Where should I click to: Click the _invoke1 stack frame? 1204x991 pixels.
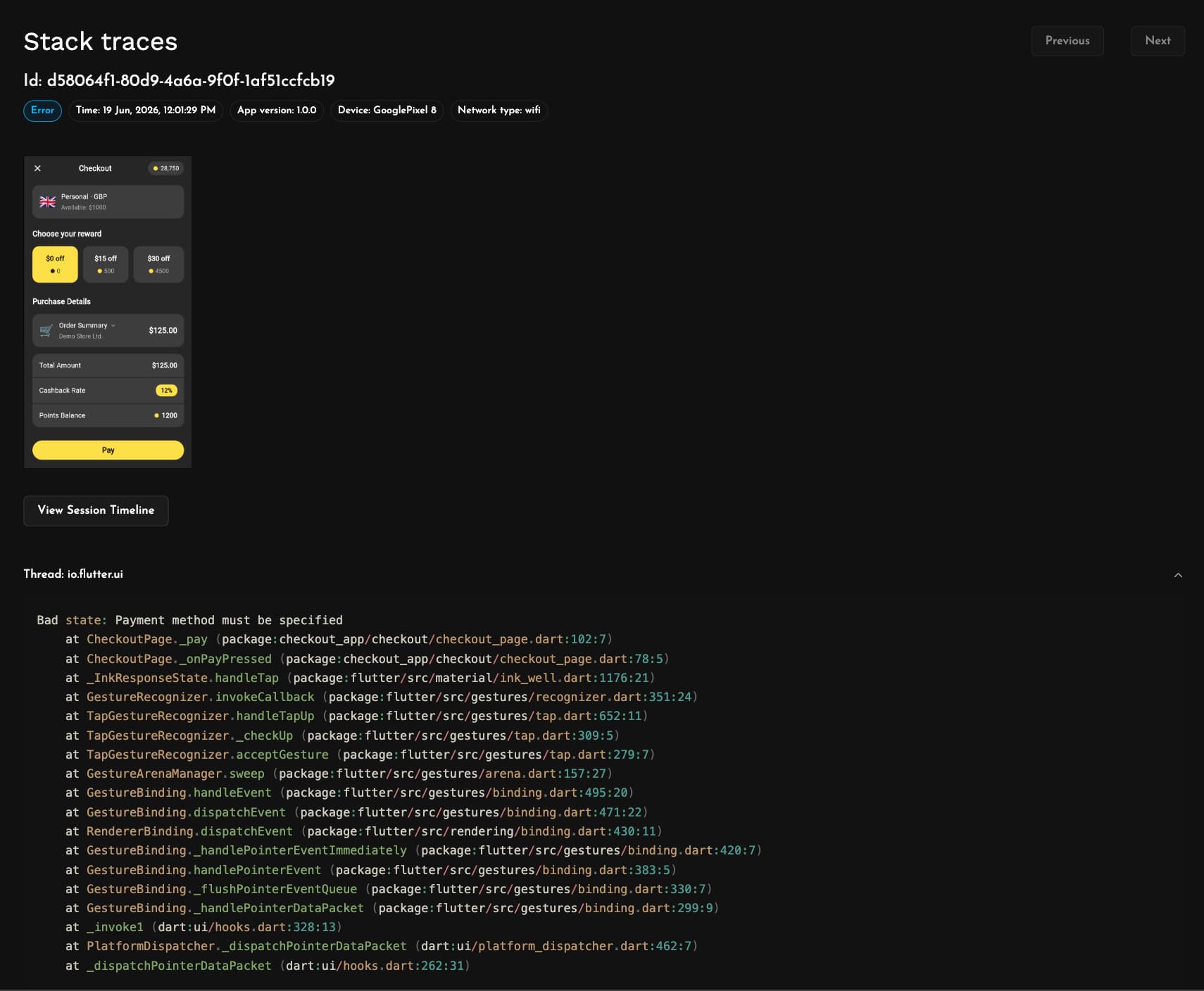[204, 927]
